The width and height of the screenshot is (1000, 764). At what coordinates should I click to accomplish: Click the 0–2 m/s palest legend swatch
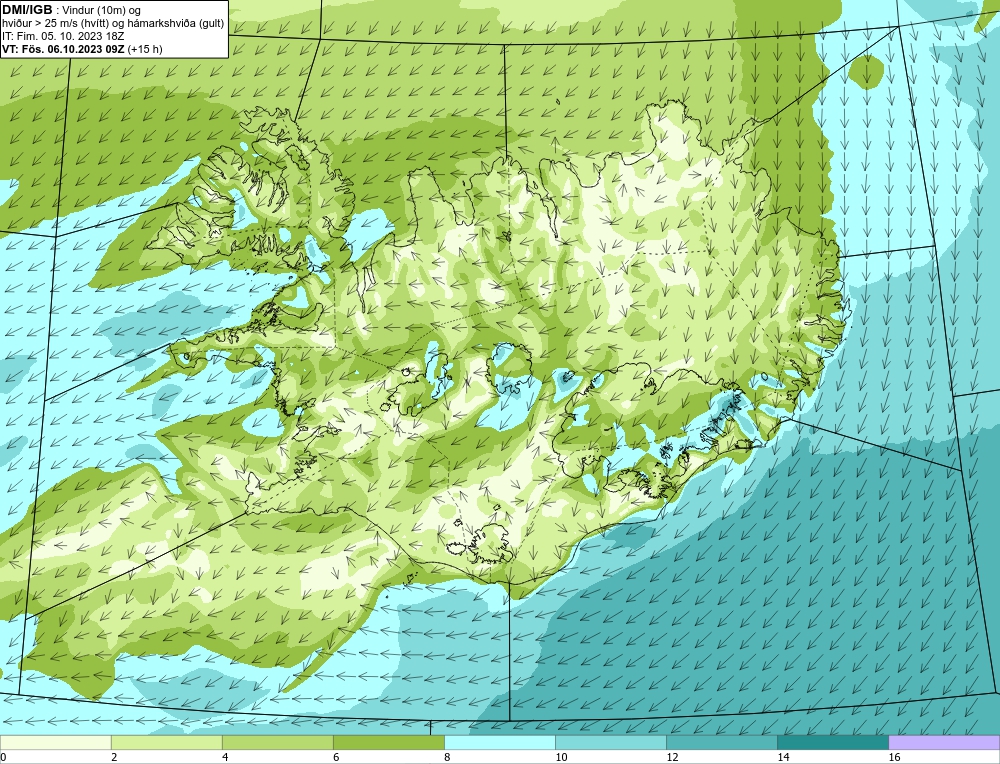click(55, 742)
